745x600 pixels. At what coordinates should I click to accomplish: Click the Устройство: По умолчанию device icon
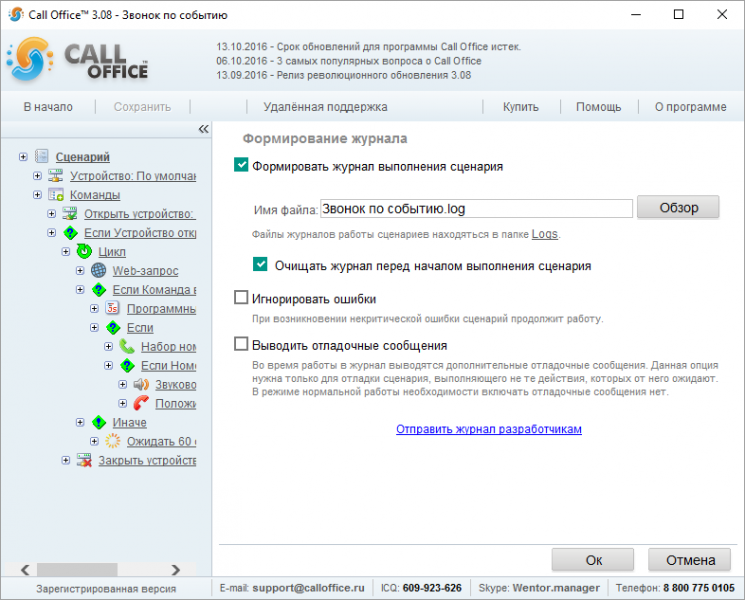pyautogui.click(x=56, y=175)
